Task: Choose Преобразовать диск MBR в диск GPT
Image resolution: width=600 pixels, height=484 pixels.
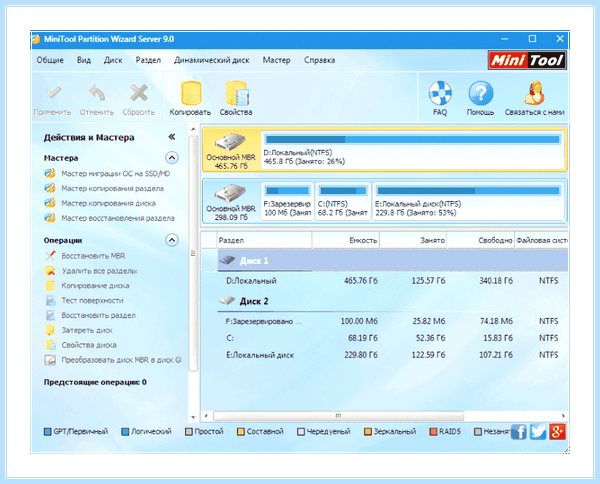Action: point(121,360)
